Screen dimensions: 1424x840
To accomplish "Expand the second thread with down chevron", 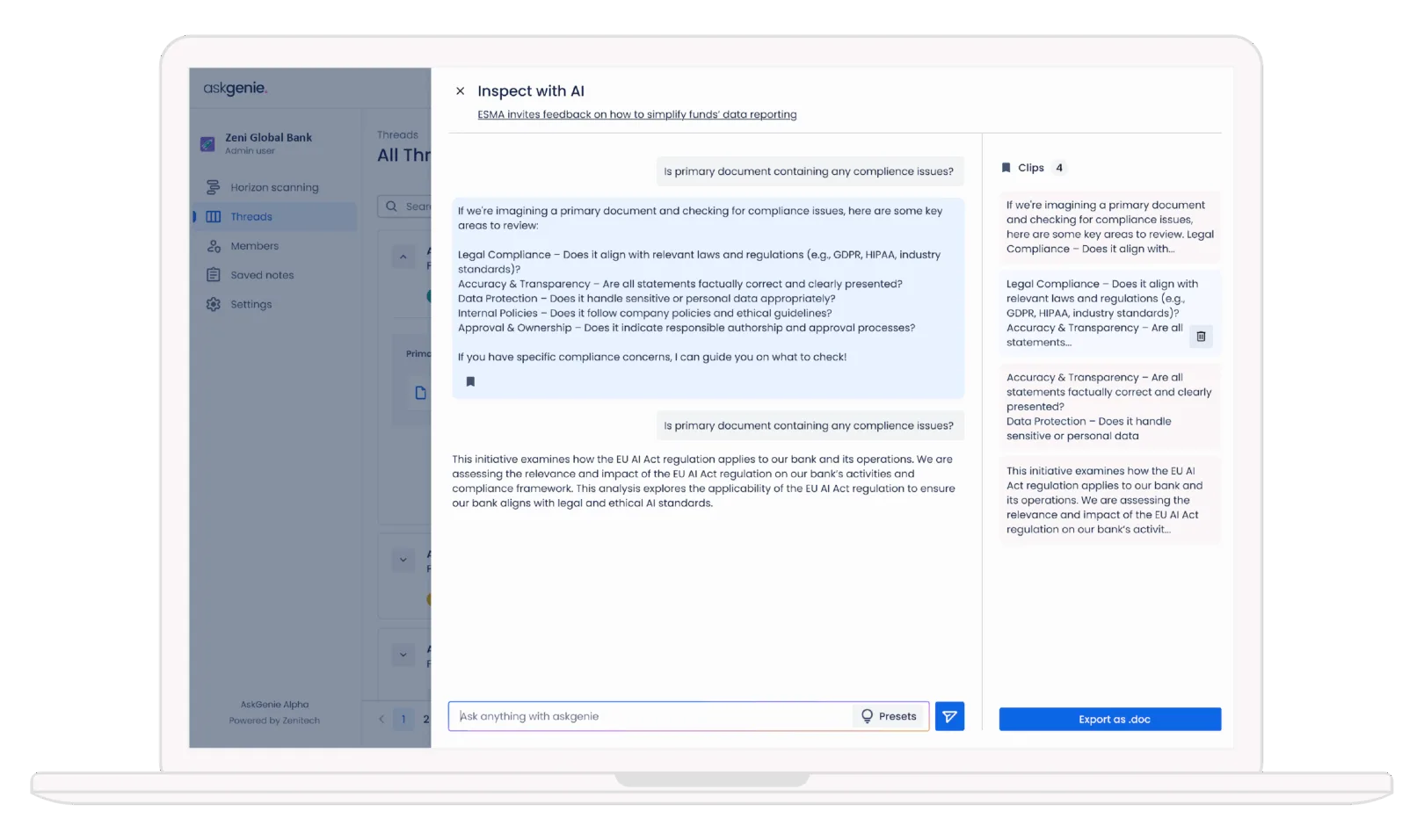I will (403, 560).
